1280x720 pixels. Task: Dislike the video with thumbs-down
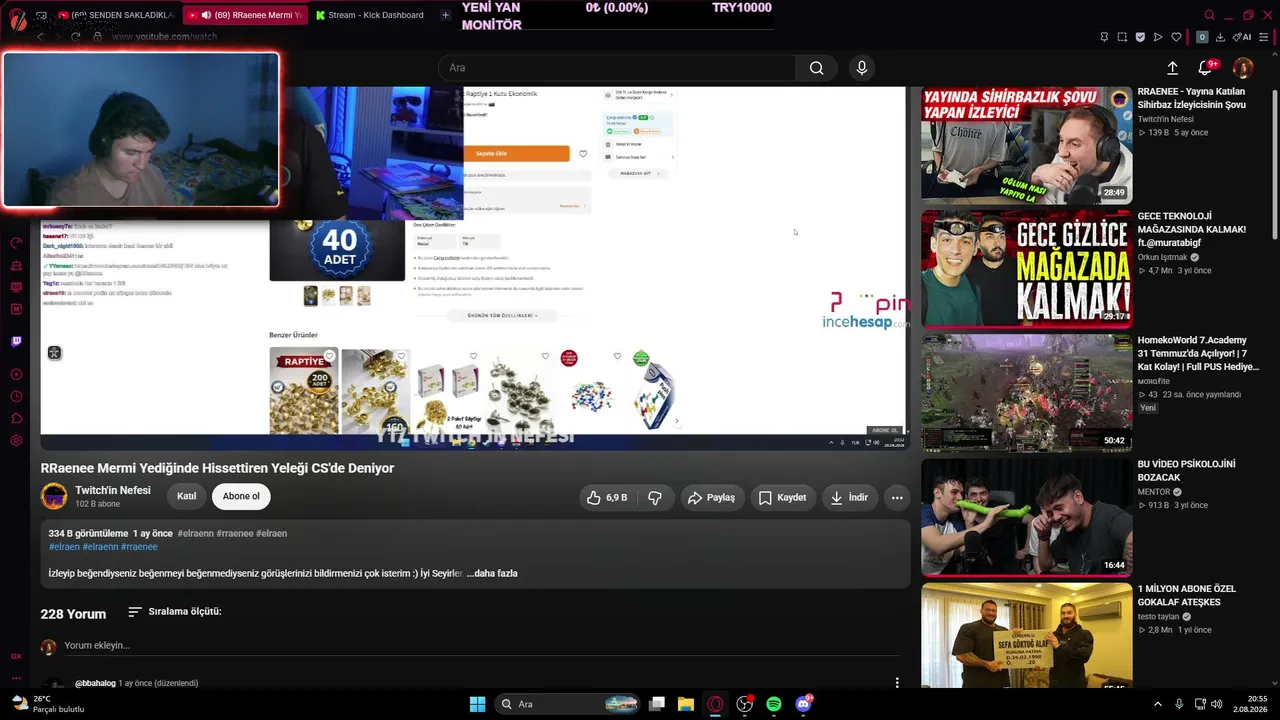[655, 497]
